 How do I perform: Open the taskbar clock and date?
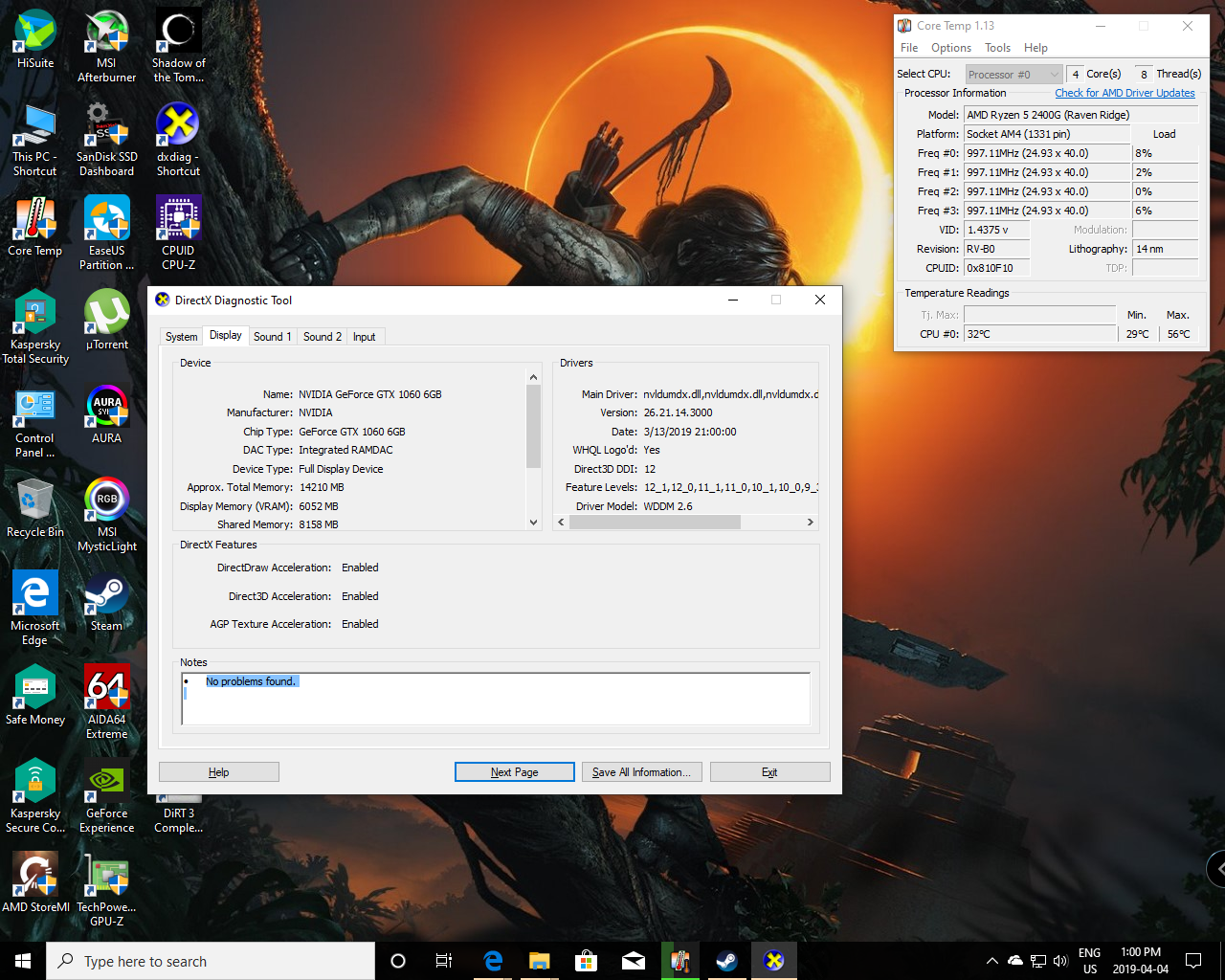(x=1141, y=961)
